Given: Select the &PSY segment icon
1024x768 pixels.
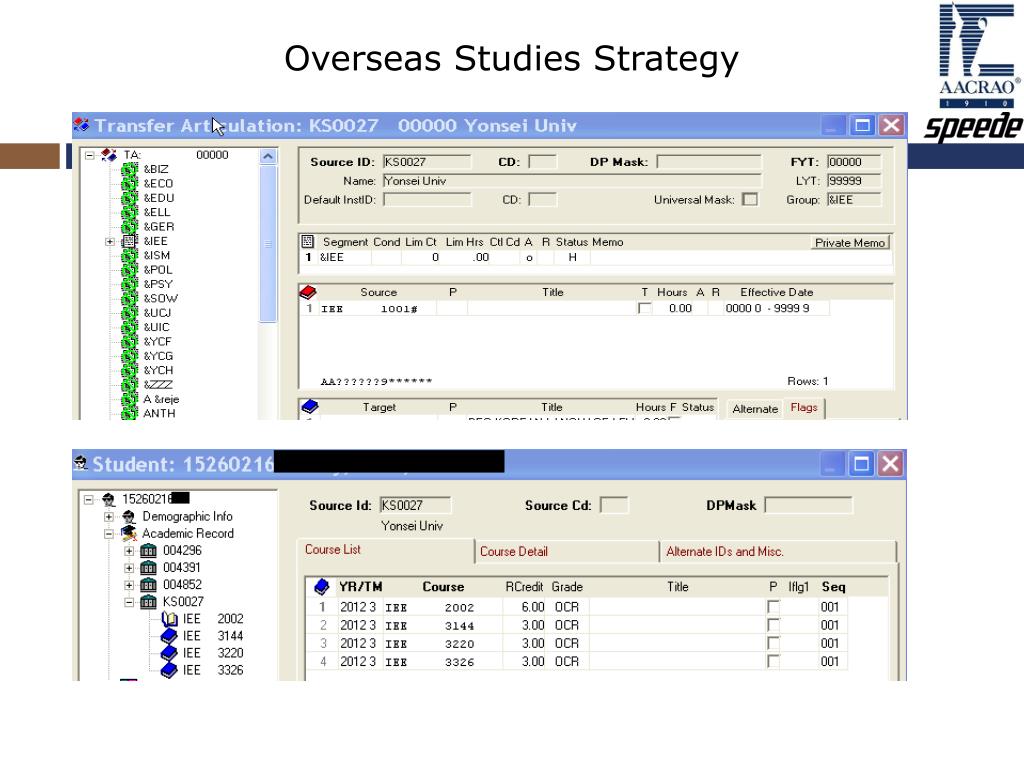Looking at the screenshot, I should [129, 284].
